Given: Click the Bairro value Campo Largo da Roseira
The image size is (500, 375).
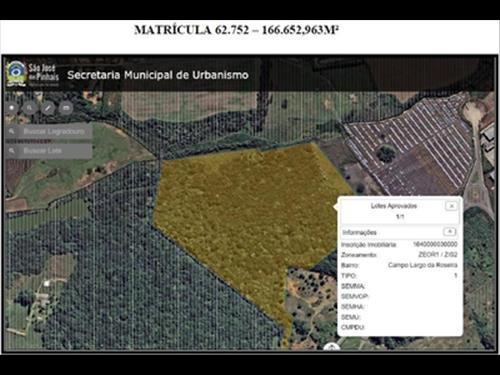Looking at the screenshot, I should pyautogui.click(x=423, y=265).
